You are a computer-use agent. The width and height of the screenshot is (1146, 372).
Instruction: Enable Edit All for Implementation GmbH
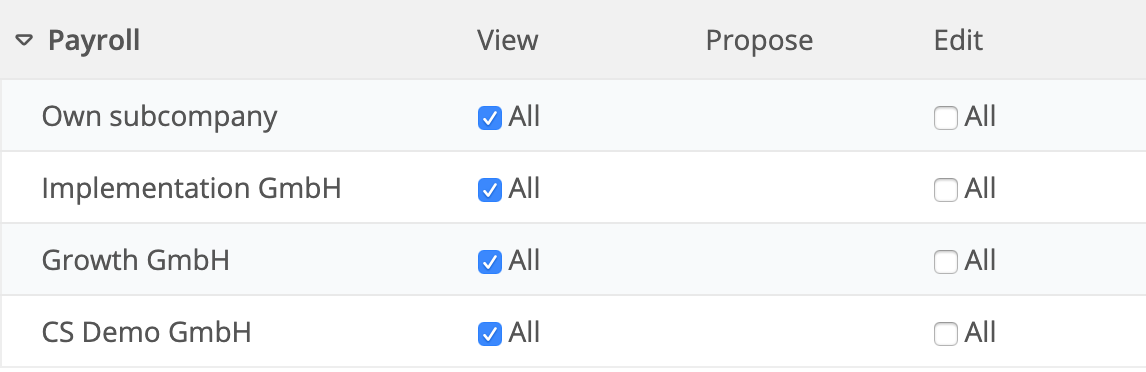[x=946, y=190]
